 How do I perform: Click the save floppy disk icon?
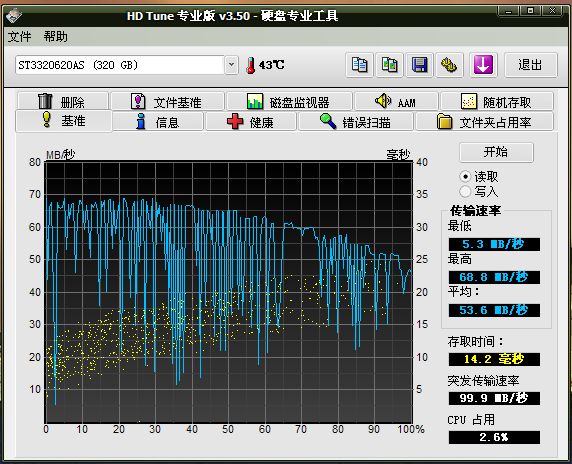pyautogui.click(x=420, y=65)
